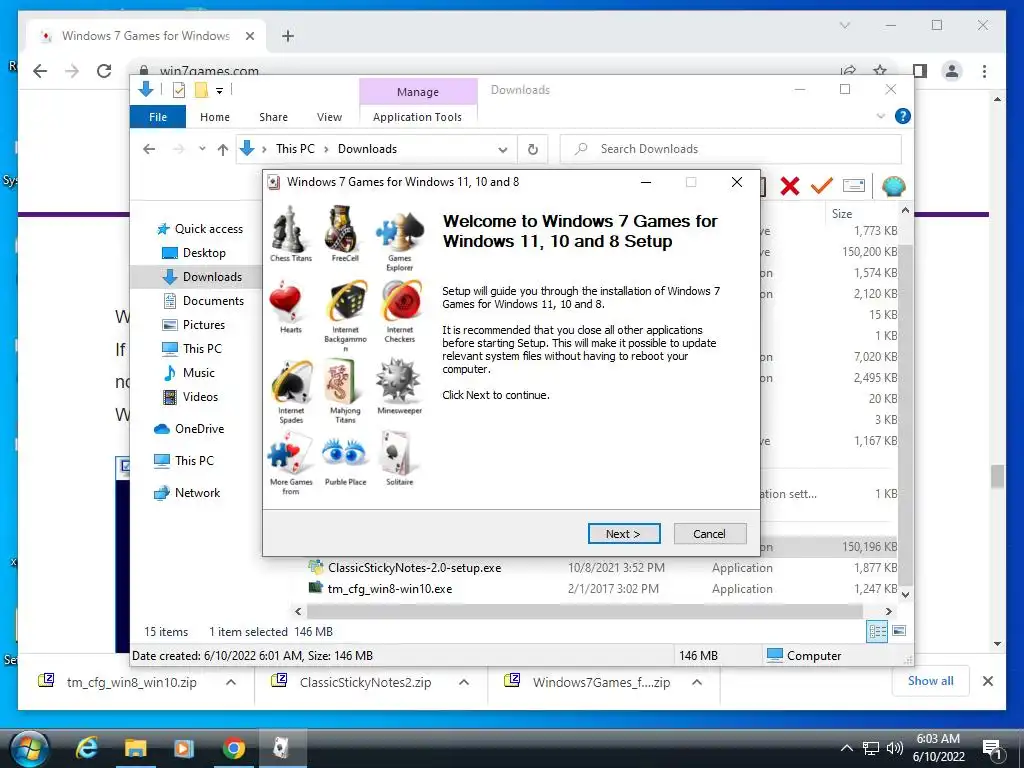This screenshot has height=768, width=1024.
Task: Click the More Games puzzle icon
Action: [288, 454]
